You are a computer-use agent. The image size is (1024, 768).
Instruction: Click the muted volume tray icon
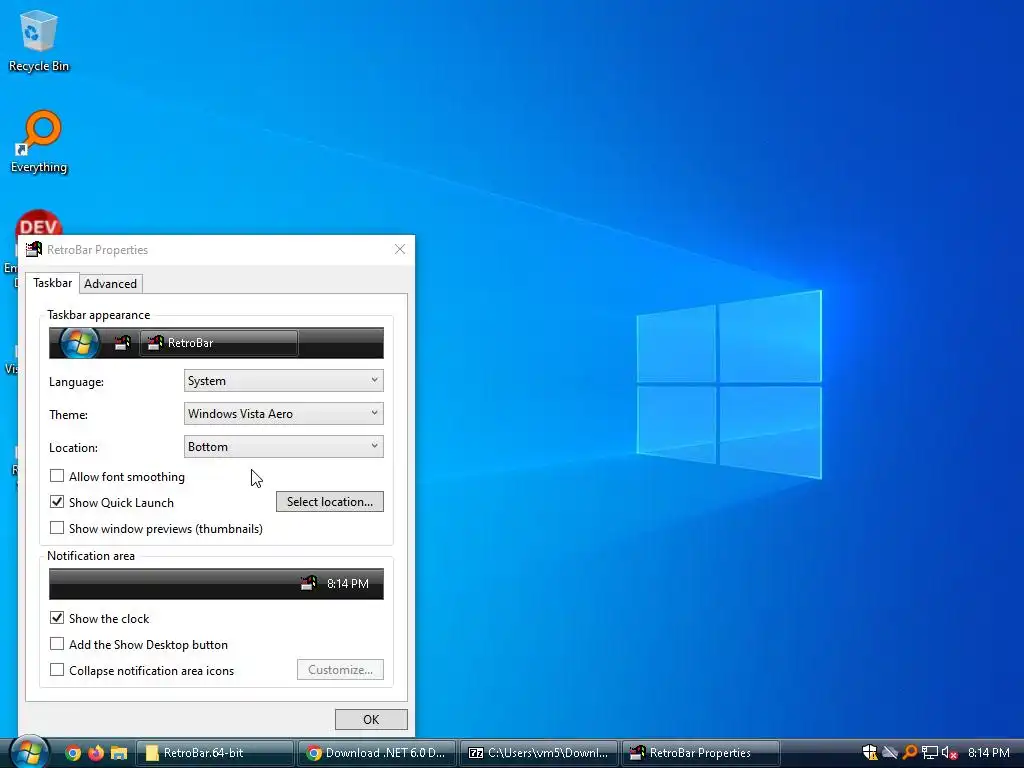[949, 753]
